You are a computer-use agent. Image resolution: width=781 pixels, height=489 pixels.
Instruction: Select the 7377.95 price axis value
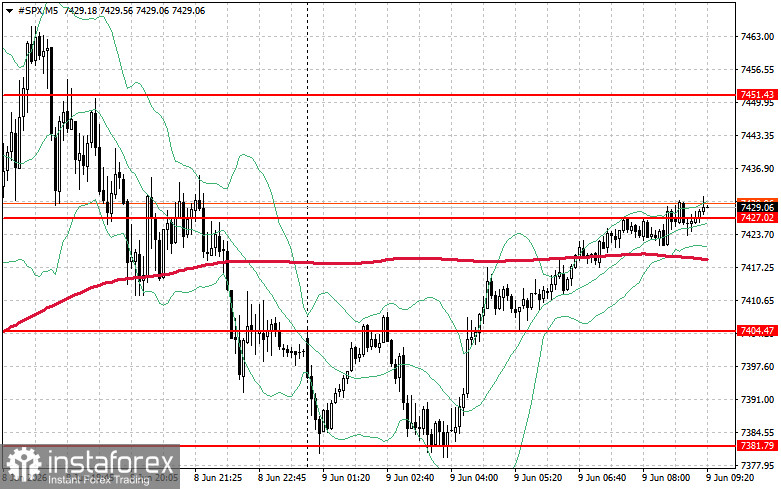tap(757, 465)
